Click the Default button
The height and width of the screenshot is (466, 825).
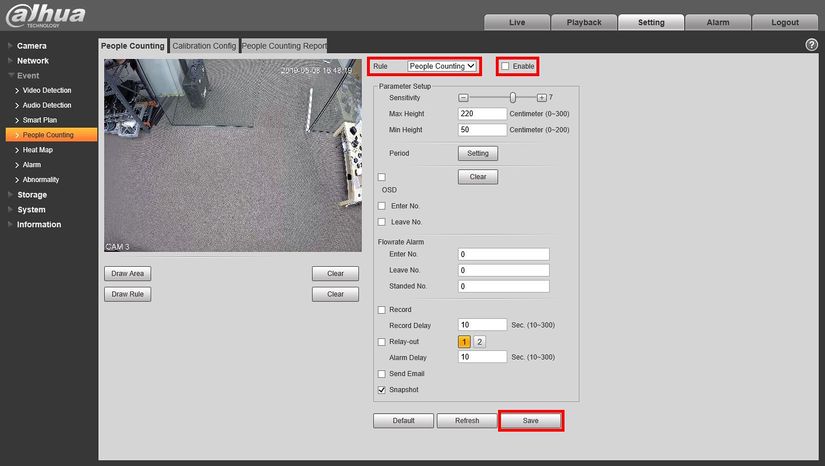coord(404,421)
